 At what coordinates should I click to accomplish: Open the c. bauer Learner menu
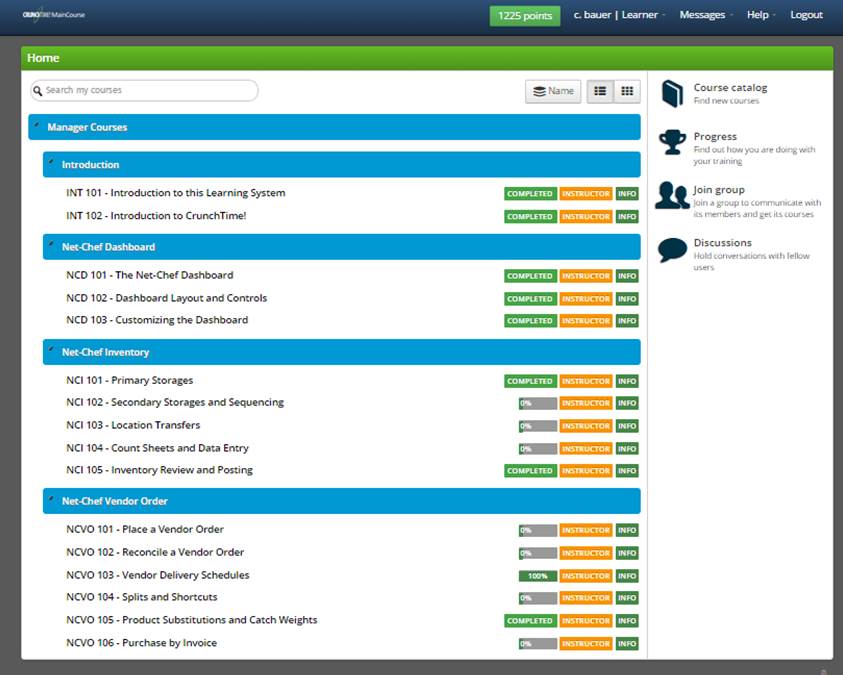point(619,15)
